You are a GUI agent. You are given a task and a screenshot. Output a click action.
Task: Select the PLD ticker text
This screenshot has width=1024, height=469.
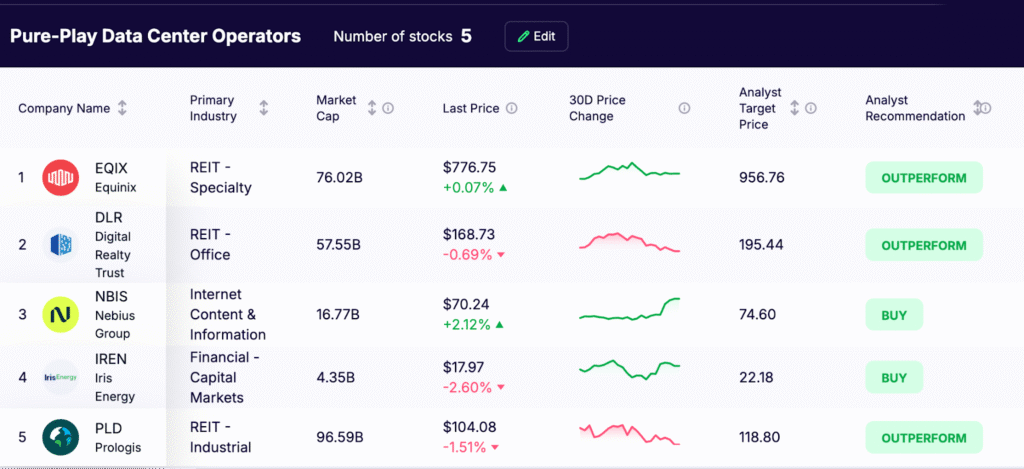pyautogui.click(x=108, y=429)
